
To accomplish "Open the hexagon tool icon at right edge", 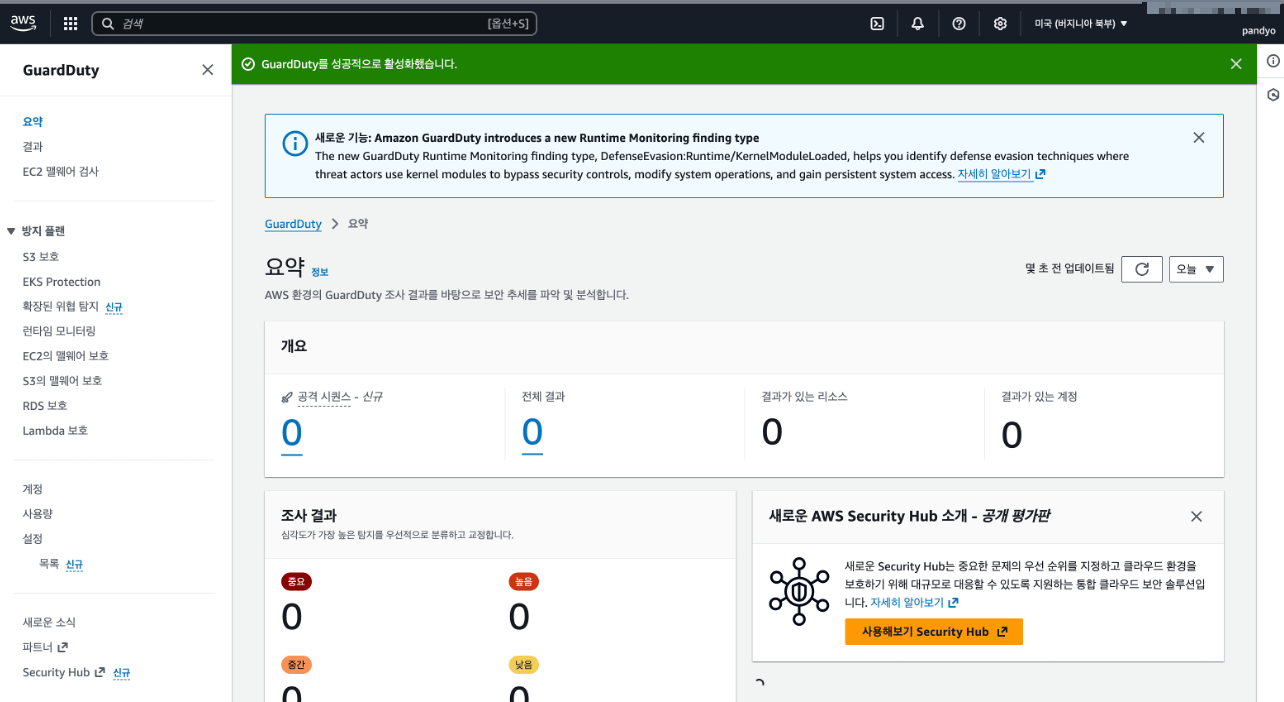I will coord(1273,95).
